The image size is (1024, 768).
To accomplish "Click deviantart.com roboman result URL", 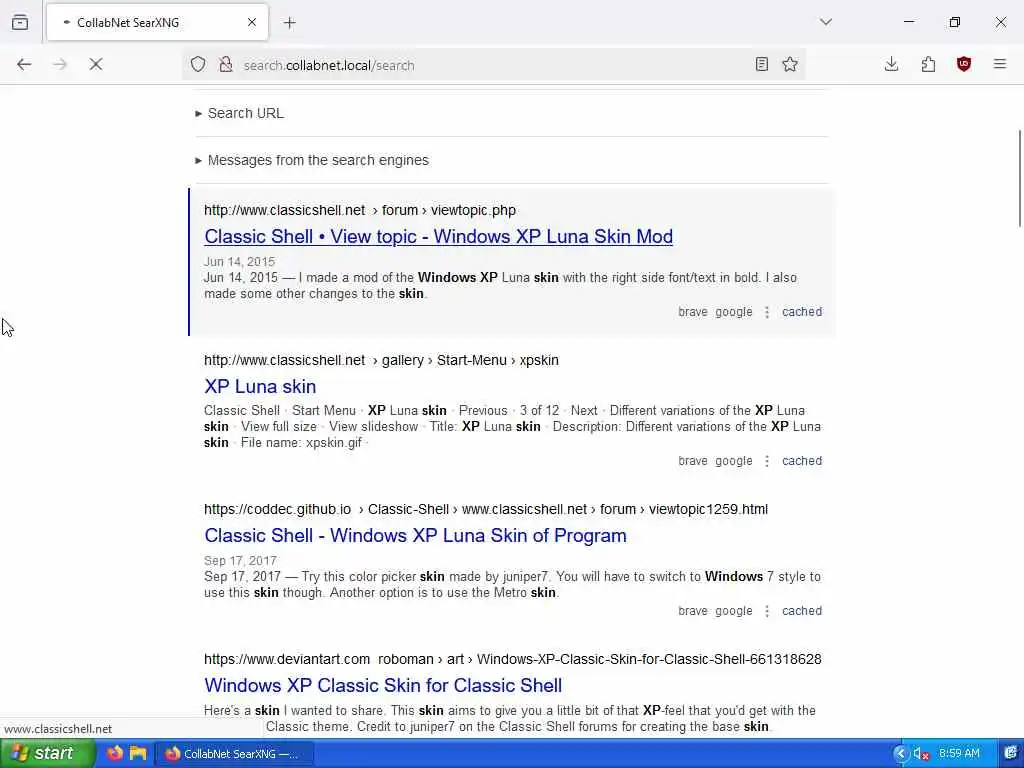I will 513,660.
